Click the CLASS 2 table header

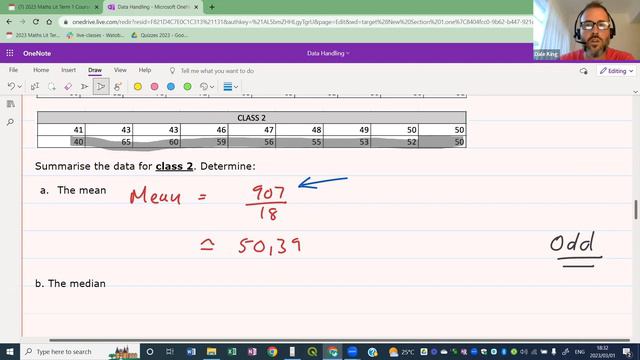(x=251, y=118)
